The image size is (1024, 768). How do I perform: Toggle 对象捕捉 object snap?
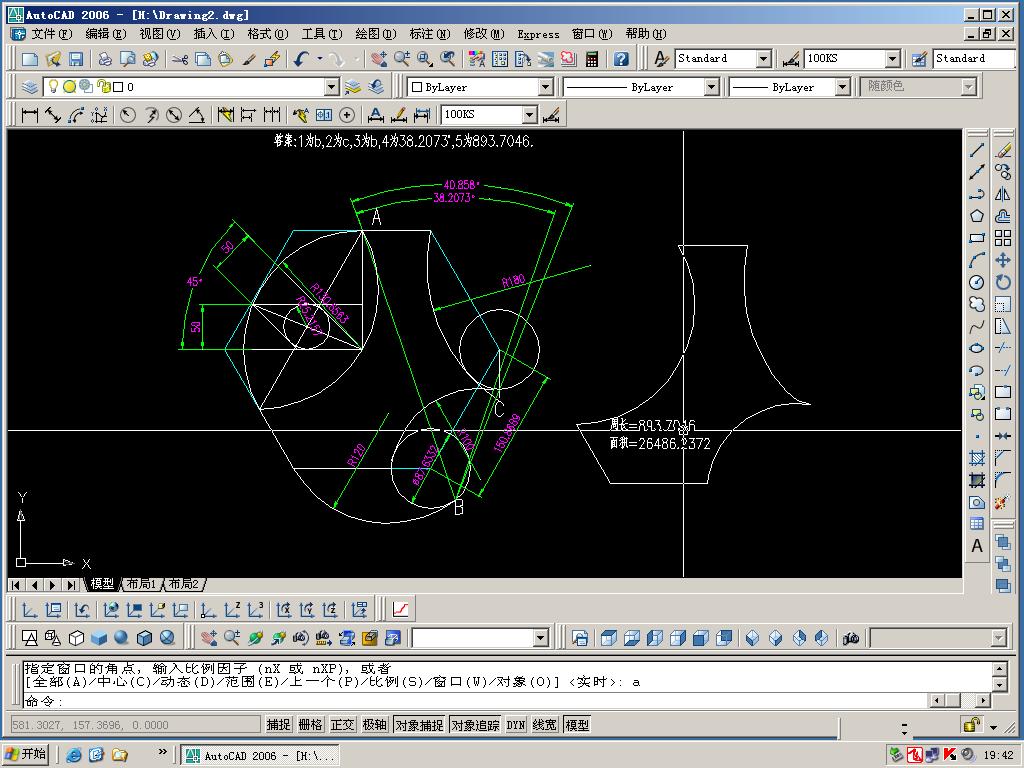pyautogui.click(x=419, y=724)
